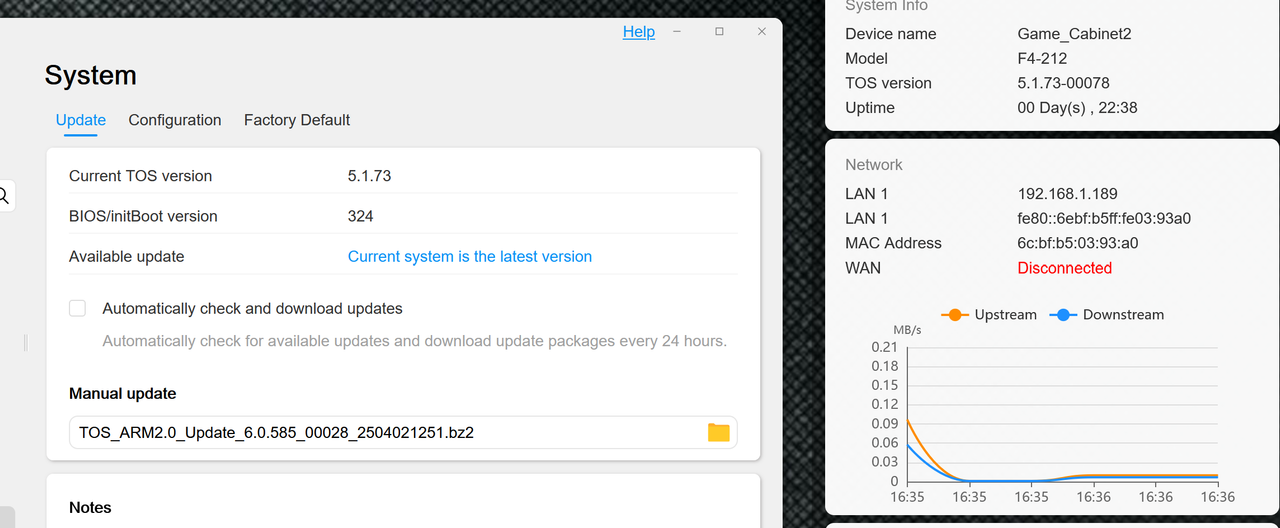Click the sidebar collapse handle on left edge
This screenshot has height=528, width=1280.
point(25,343)
